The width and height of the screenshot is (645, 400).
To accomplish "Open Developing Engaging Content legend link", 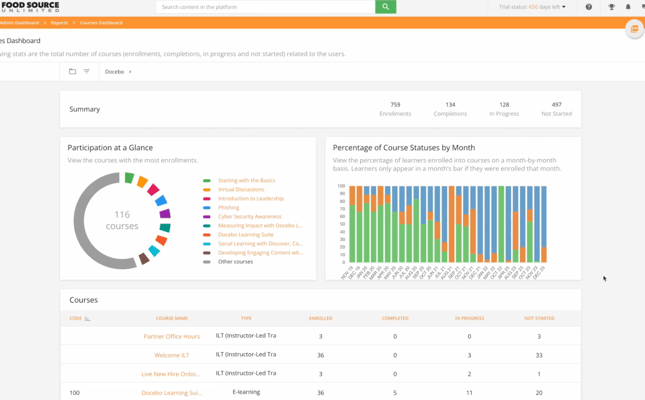I will (260, 253).
